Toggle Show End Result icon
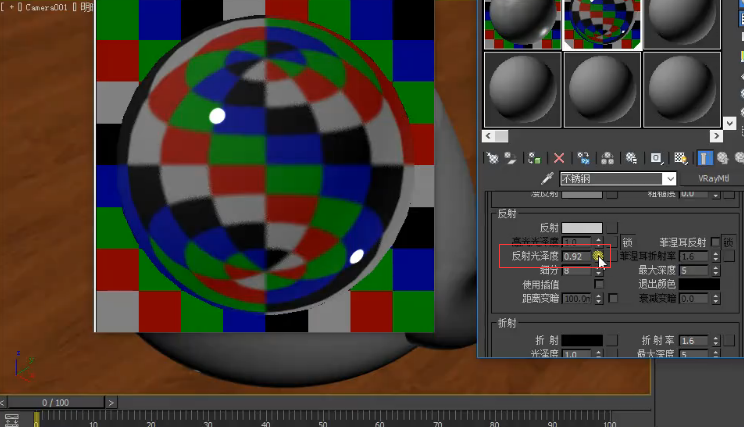 [x=704, y=158]
